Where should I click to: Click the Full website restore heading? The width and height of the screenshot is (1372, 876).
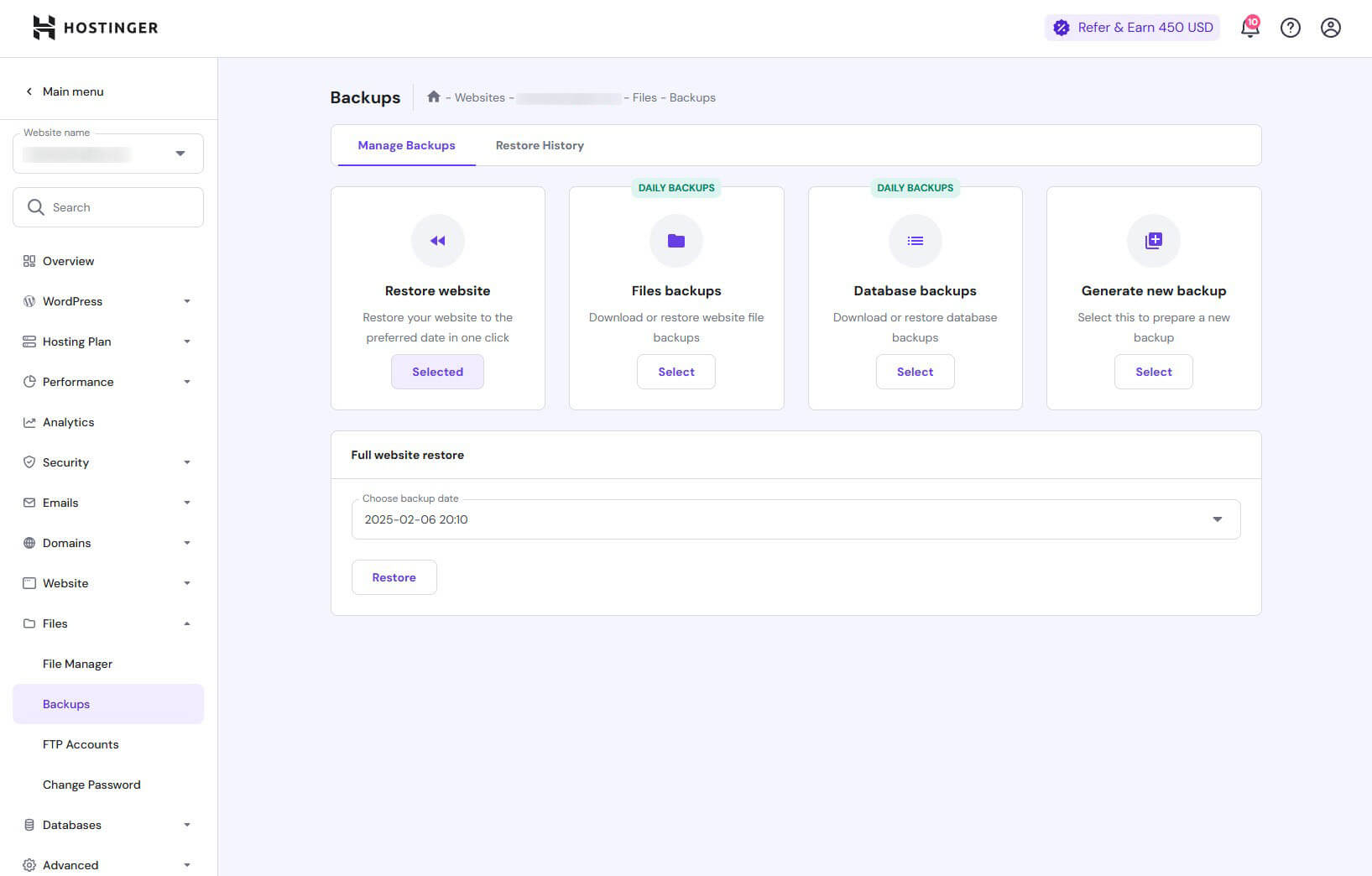407,455
